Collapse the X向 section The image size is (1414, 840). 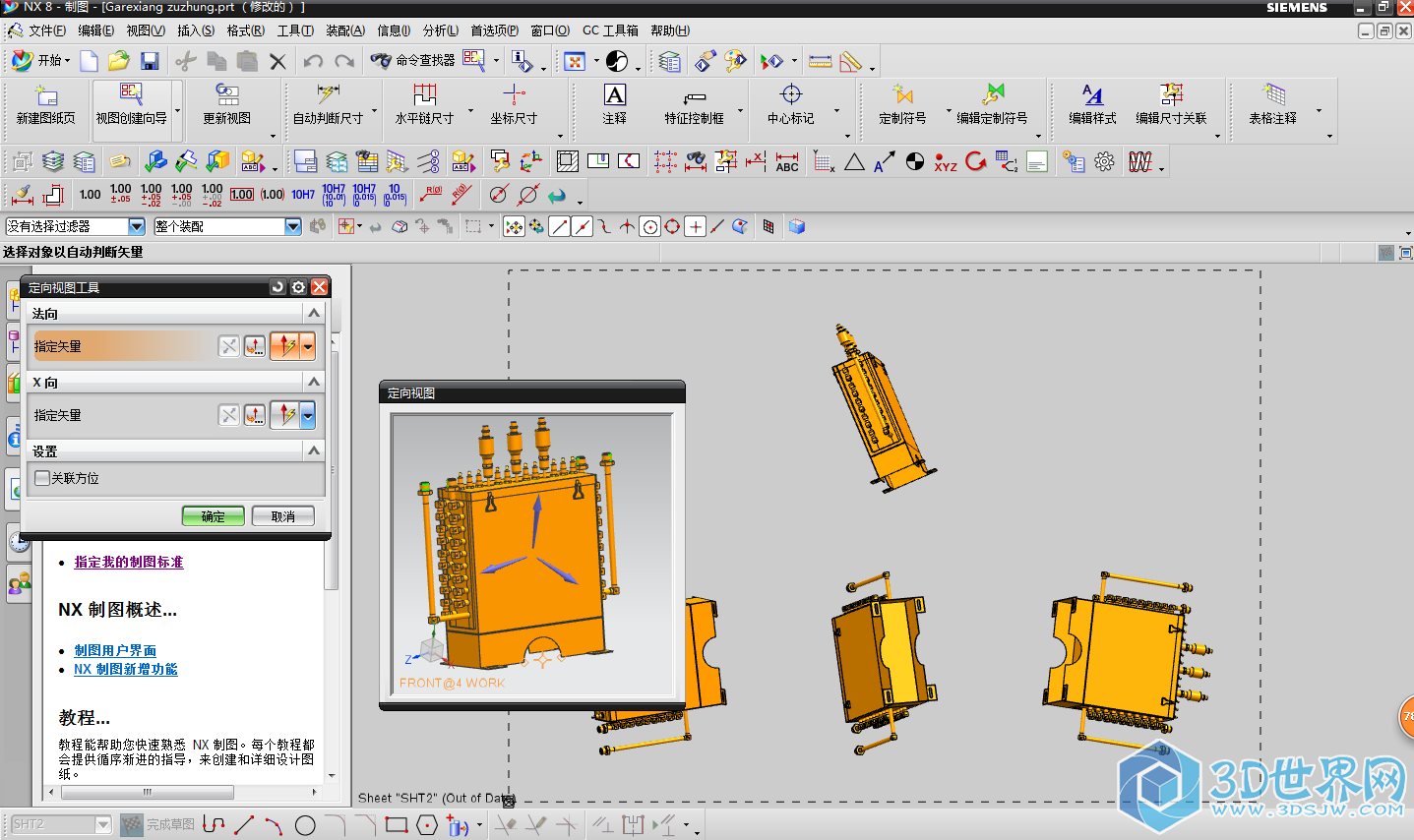point(314,382)
